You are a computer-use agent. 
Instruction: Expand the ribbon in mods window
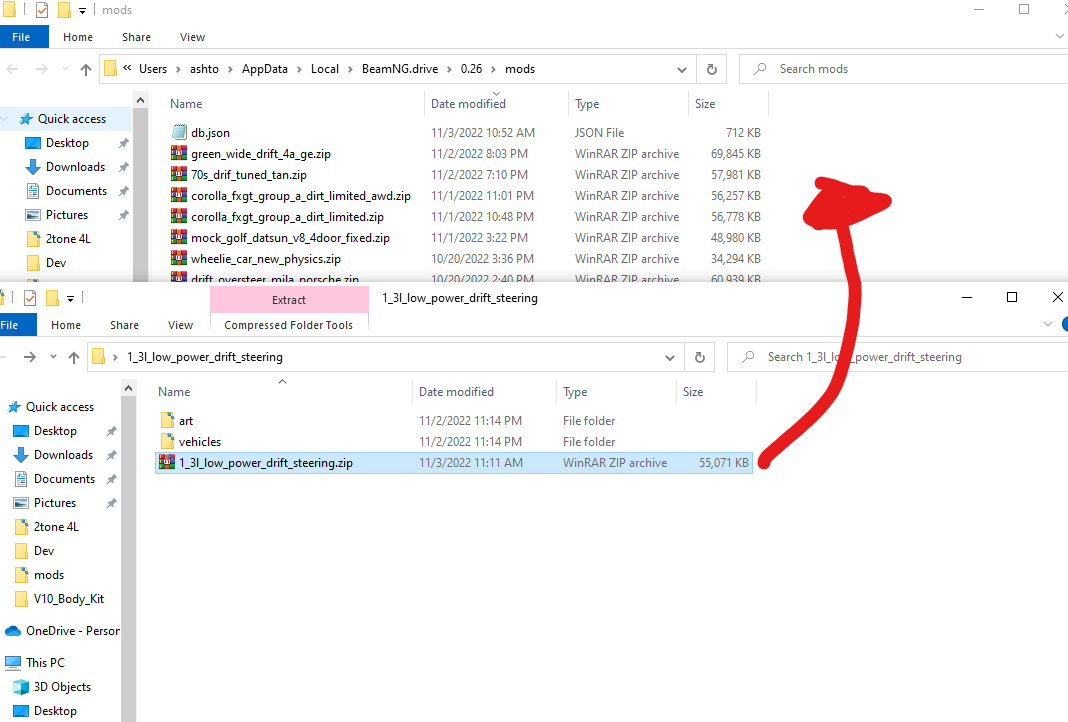click(1060, 37)
